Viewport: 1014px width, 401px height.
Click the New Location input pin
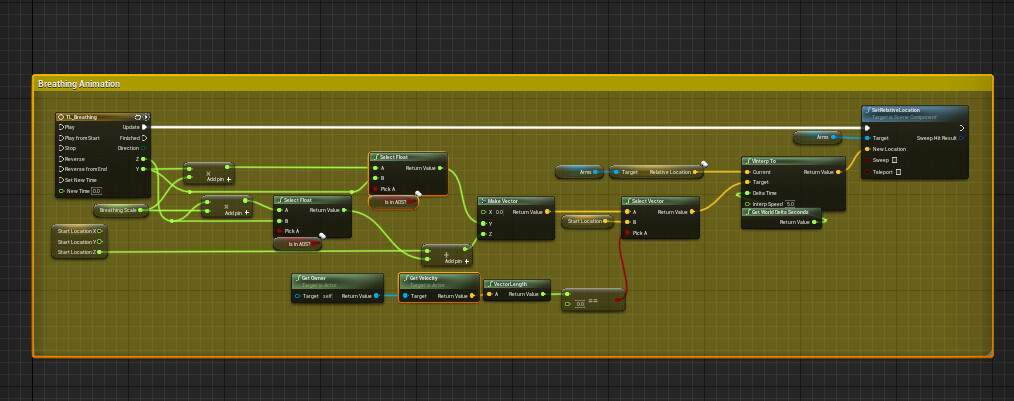867,149
